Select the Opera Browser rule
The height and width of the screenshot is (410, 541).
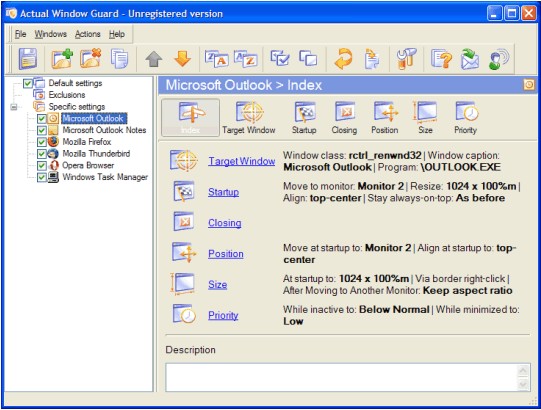click(88, 165)
